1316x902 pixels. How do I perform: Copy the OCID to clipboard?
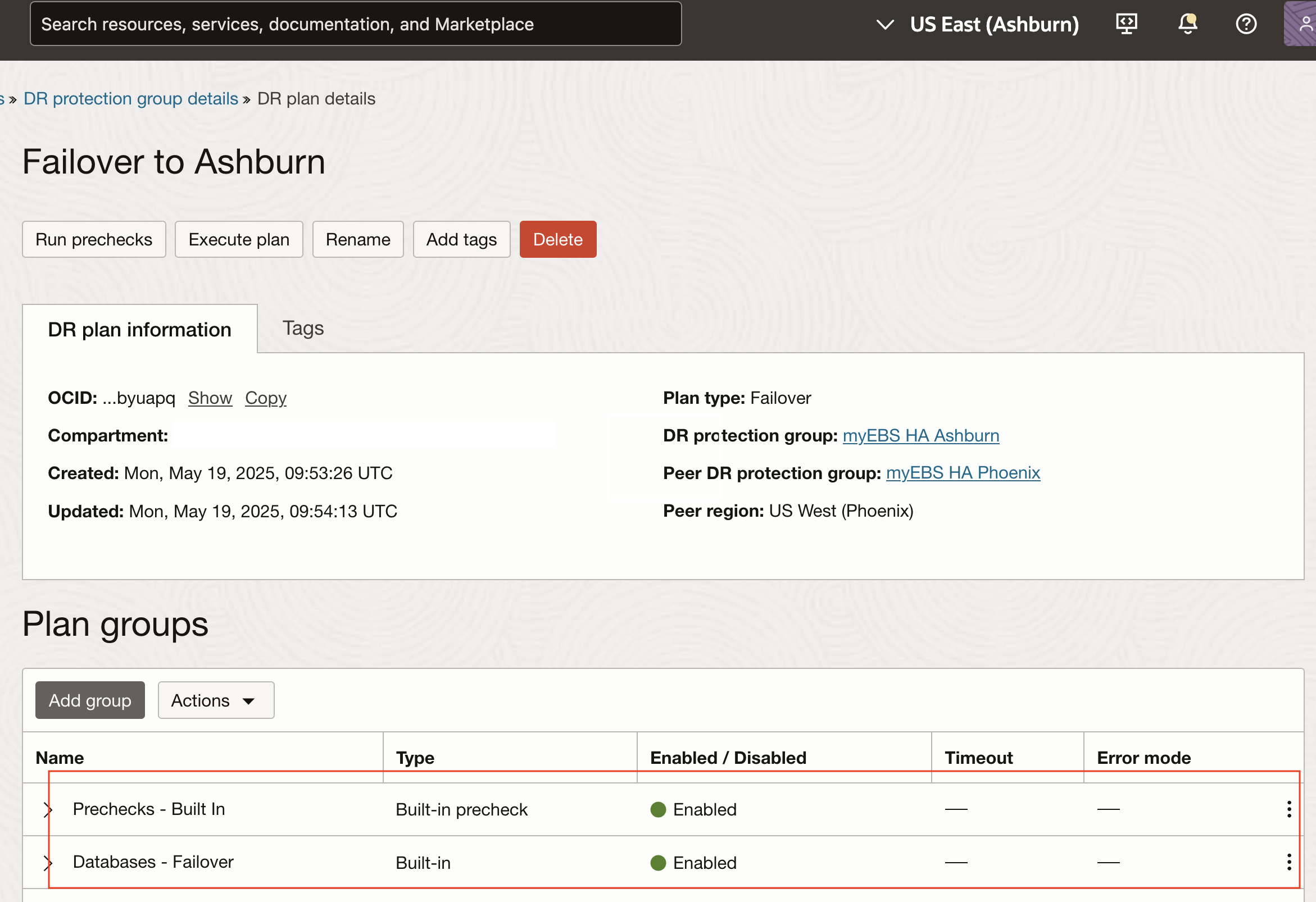pos(266,398)
